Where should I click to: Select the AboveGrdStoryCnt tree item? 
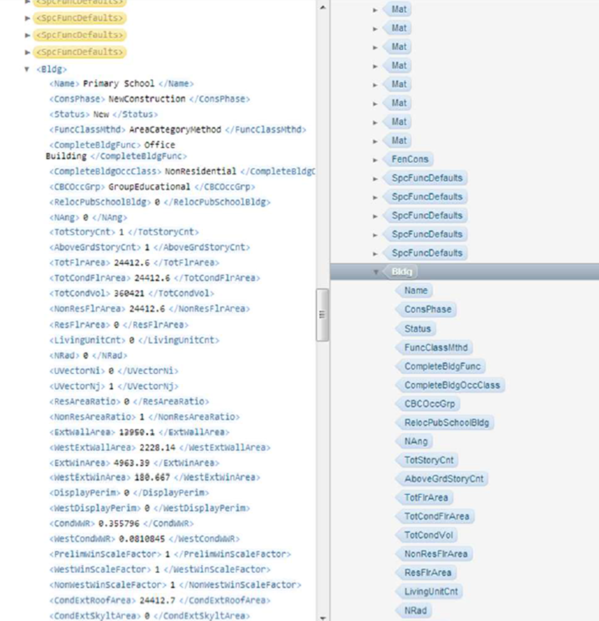443,479
